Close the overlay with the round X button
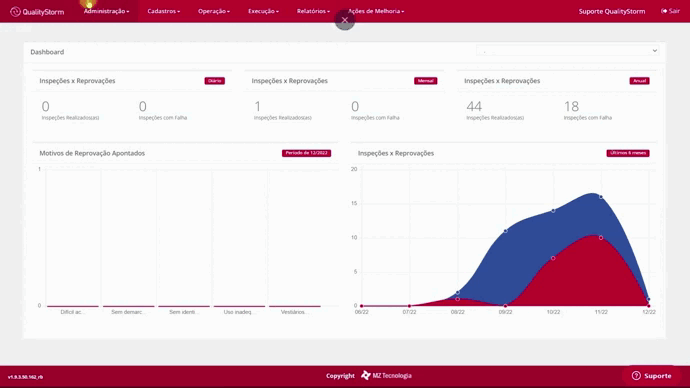The height and width of the screenshot is (388, 690). 345,20
